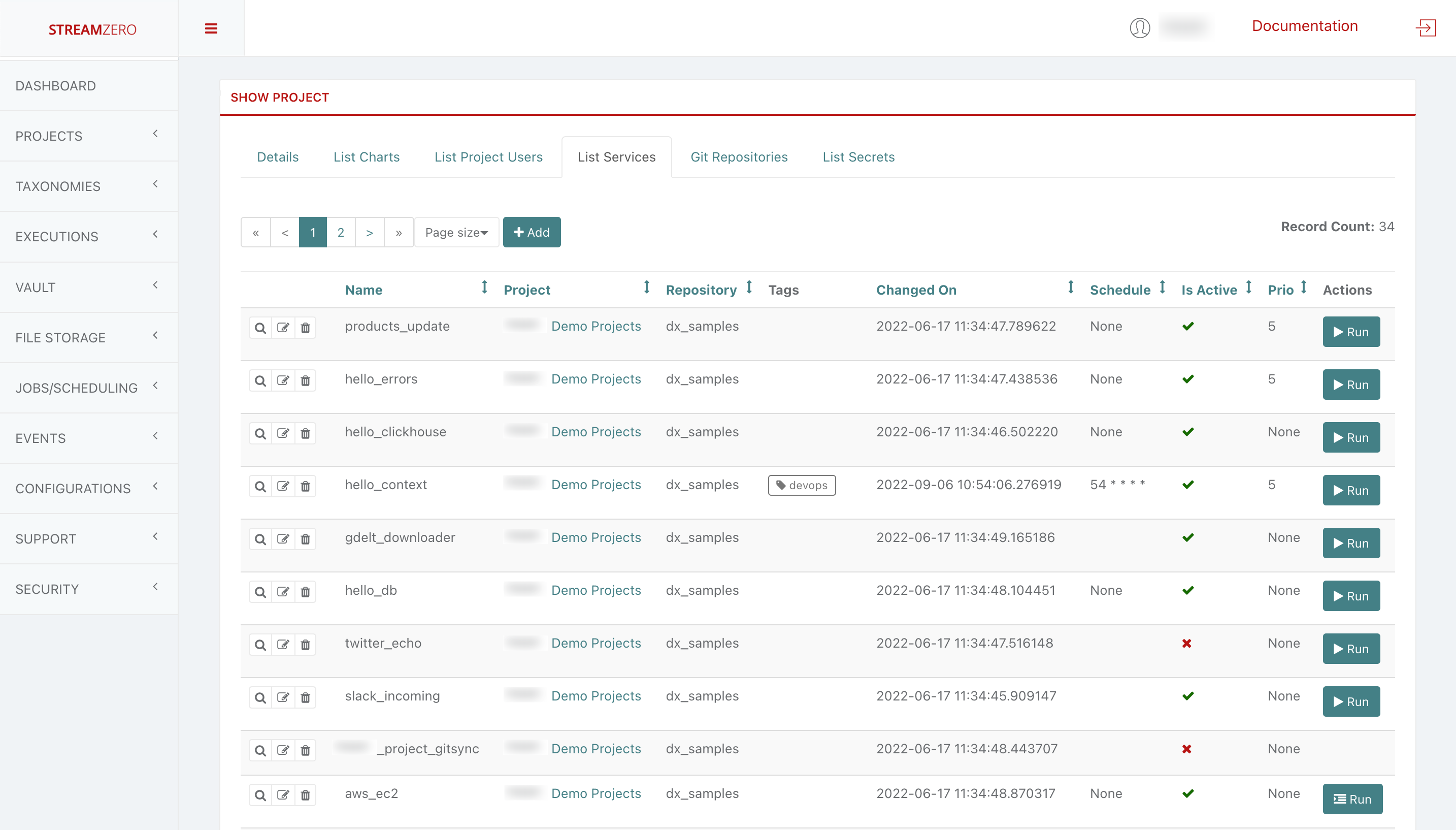Open the Documentation link
The height and width of the screenshot is (830, 1456).
[x=1305, y=26]
